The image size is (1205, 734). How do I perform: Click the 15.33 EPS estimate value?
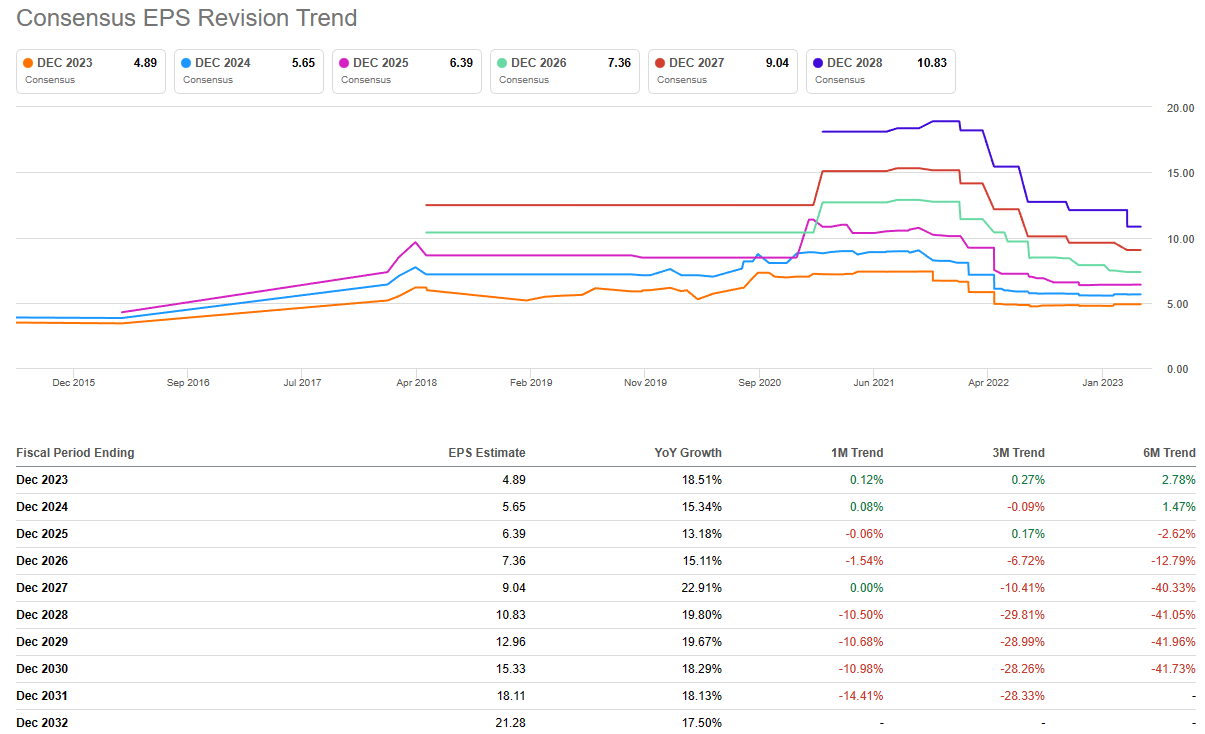click(511, 669)
